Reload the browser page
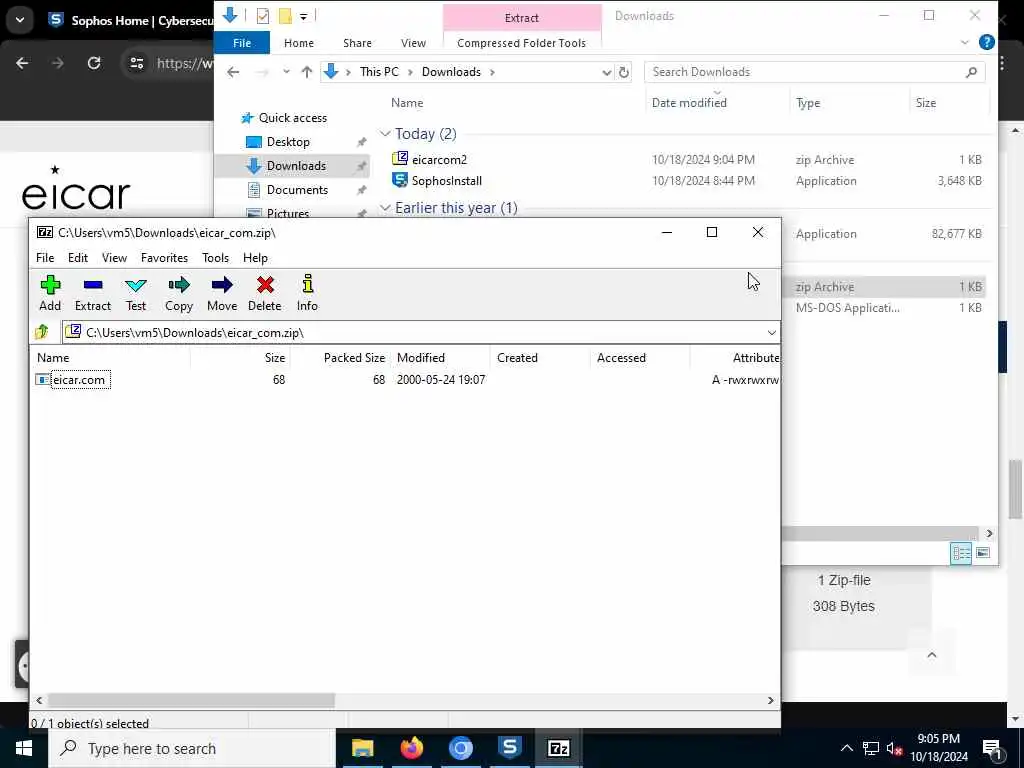Screen dimensions: 1024x768 coord(94,63)
